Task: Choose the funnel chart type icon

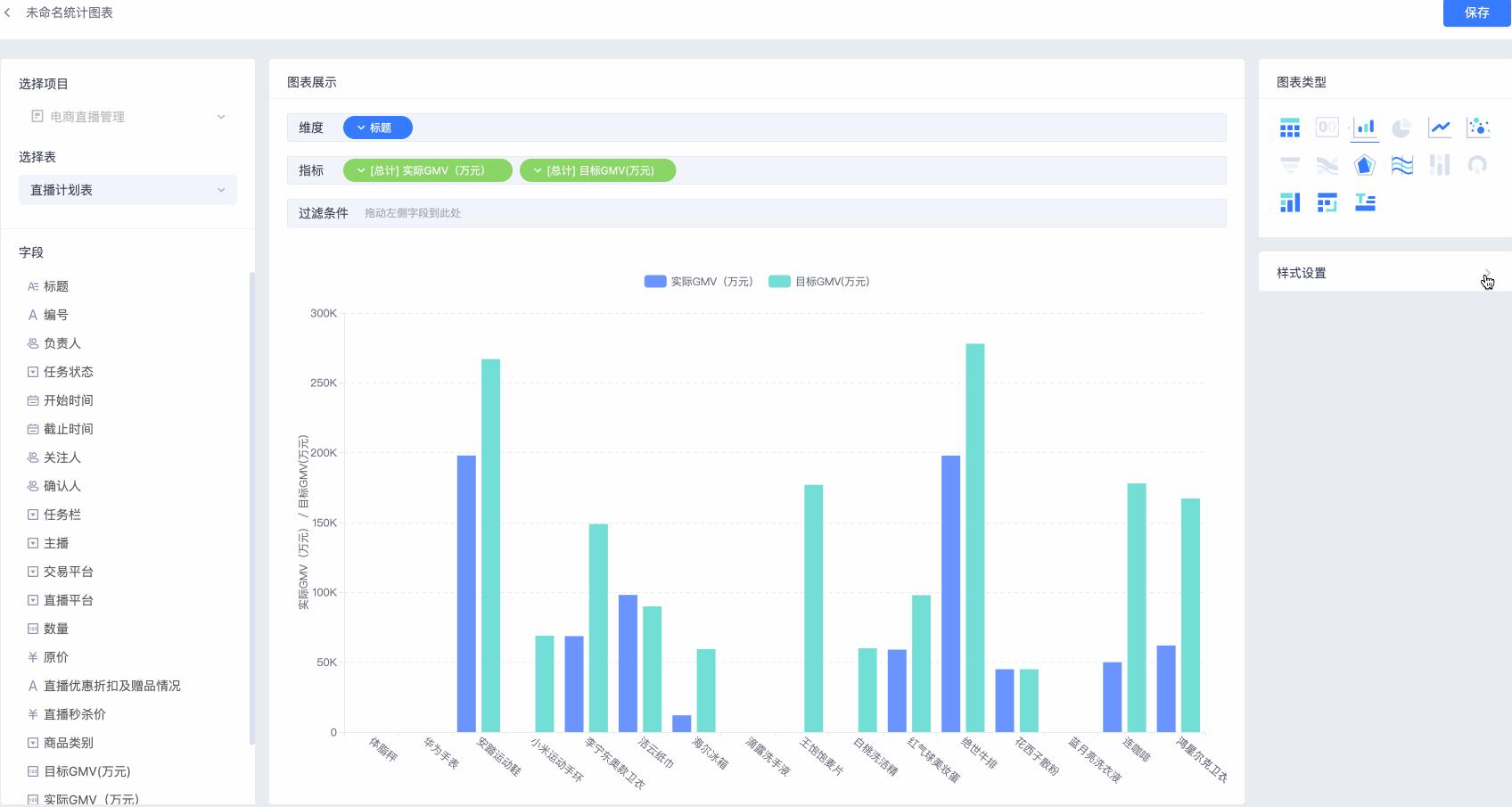Action: (1289, 165)
